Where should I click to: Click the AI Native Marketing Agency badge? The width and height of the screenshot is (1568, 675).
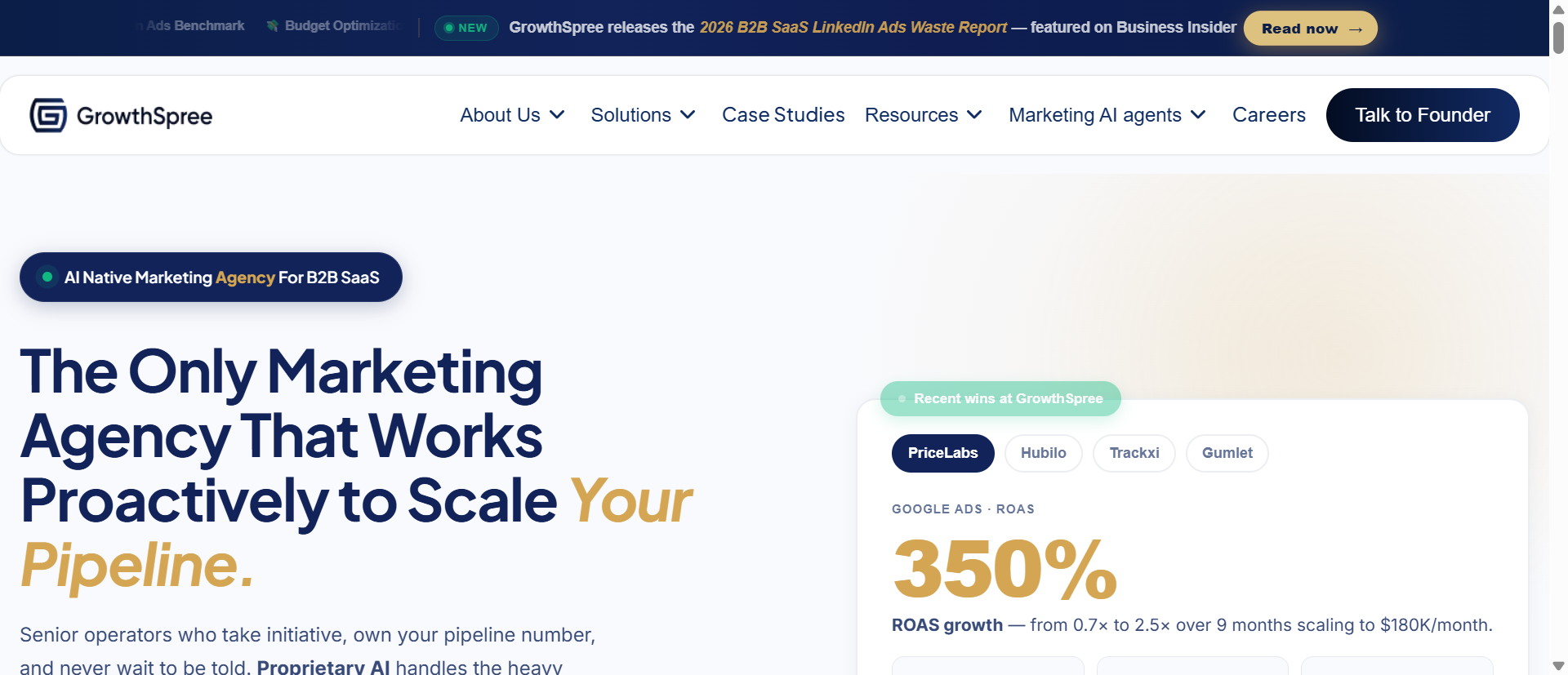click(x=211, y=278)
